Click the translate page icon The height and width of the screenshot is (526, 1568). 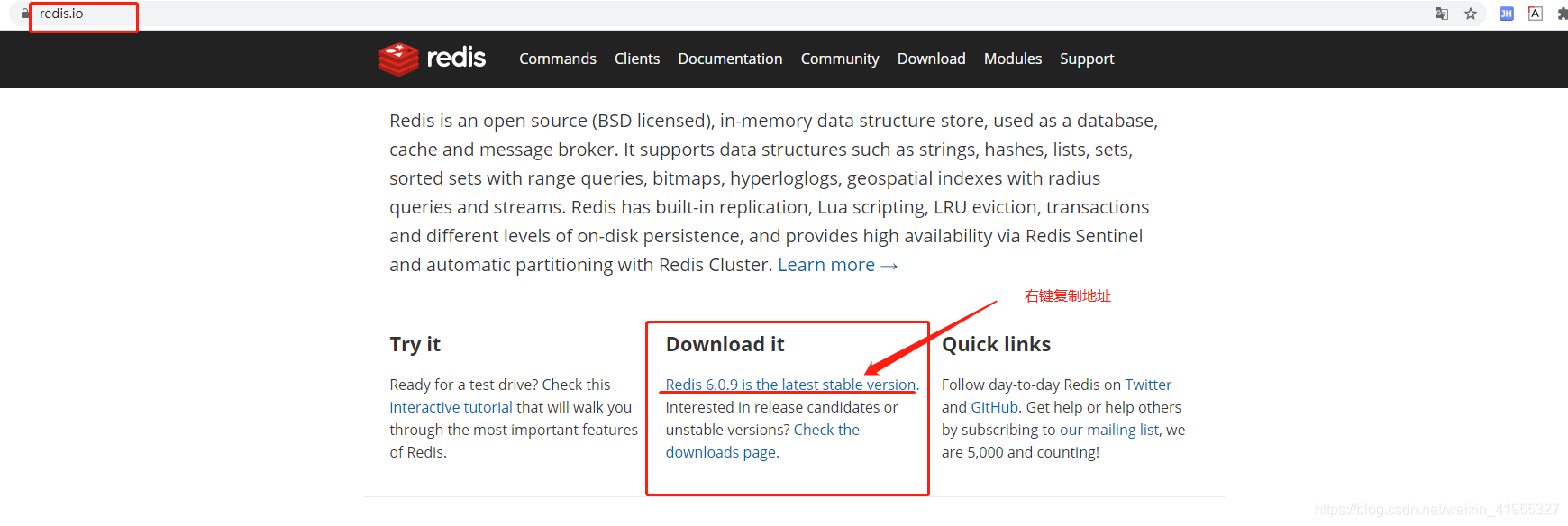tap(1442, 14)
